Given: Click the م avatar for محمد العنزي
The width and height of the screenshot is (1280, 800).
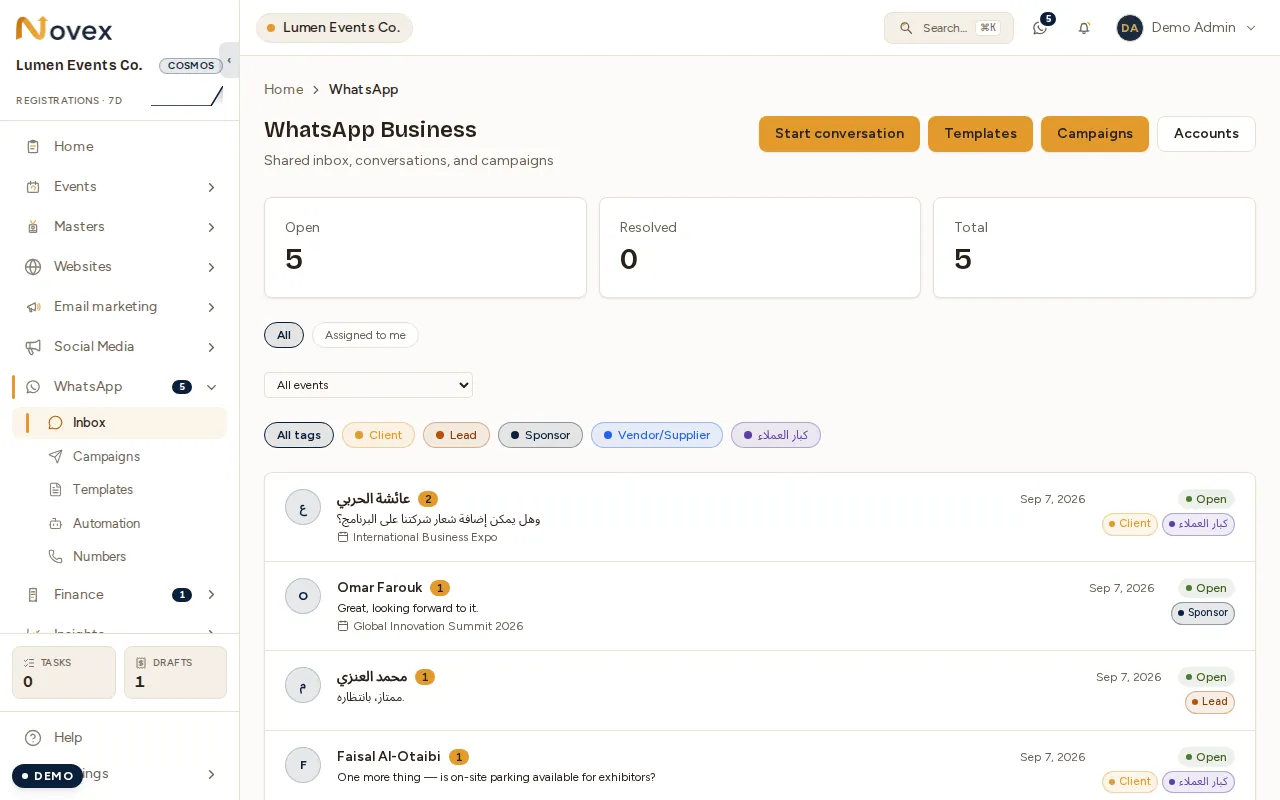Looking at the screenshot, I should (x=303, y=685).
